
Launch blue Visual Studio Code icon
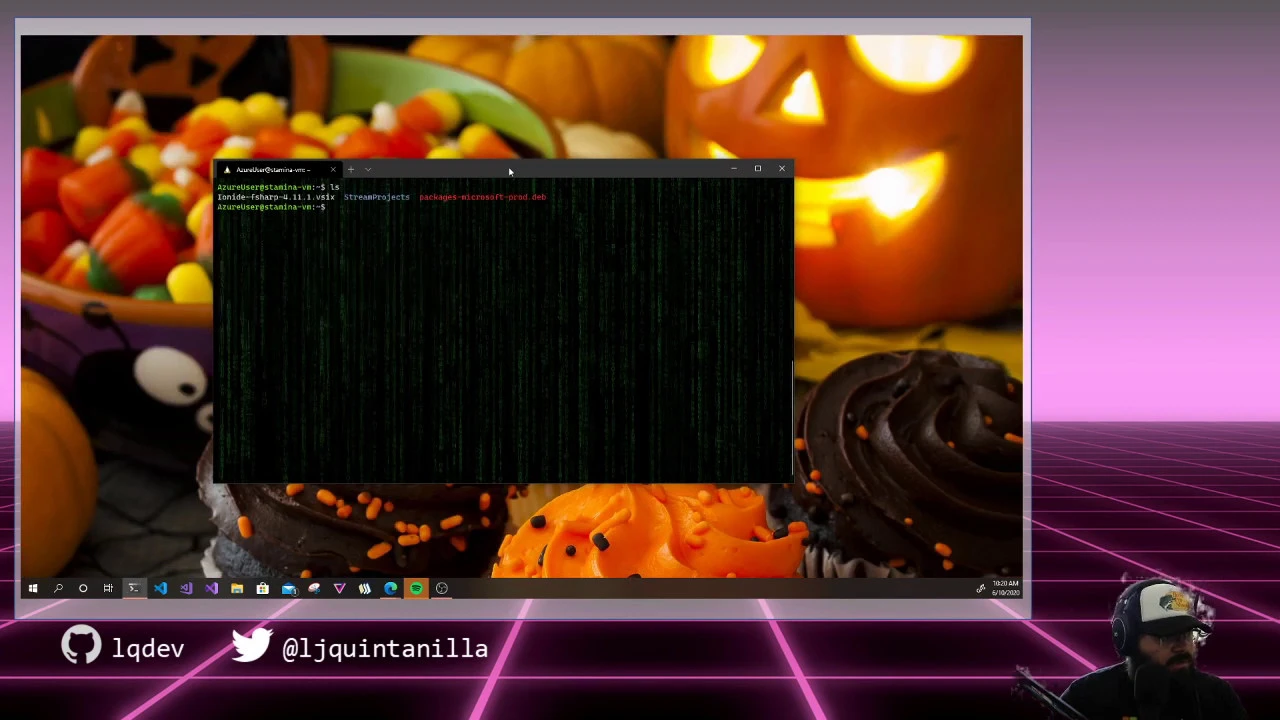[160, 588]
